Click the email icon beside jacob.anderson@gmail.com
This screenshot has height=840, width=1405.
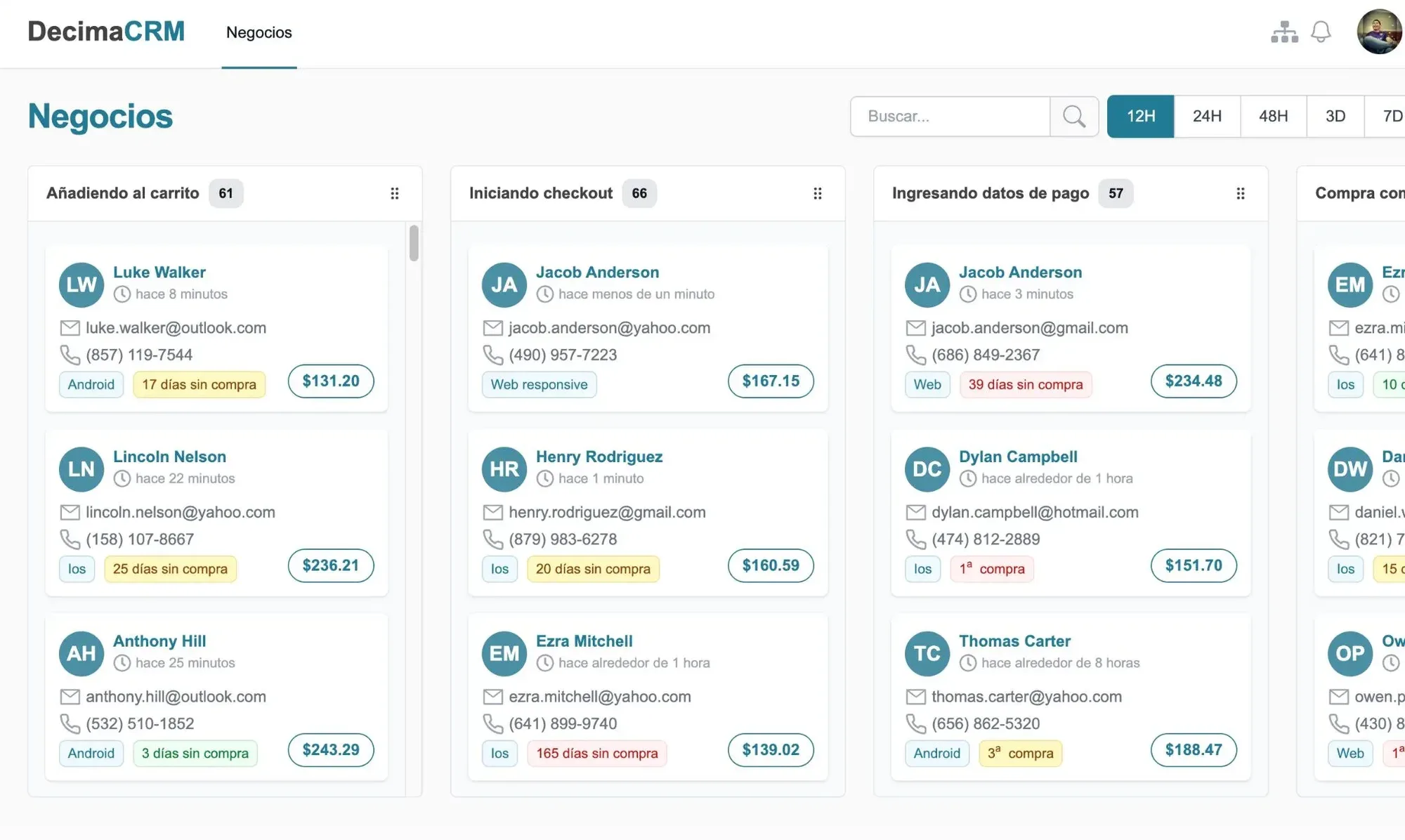915,328
